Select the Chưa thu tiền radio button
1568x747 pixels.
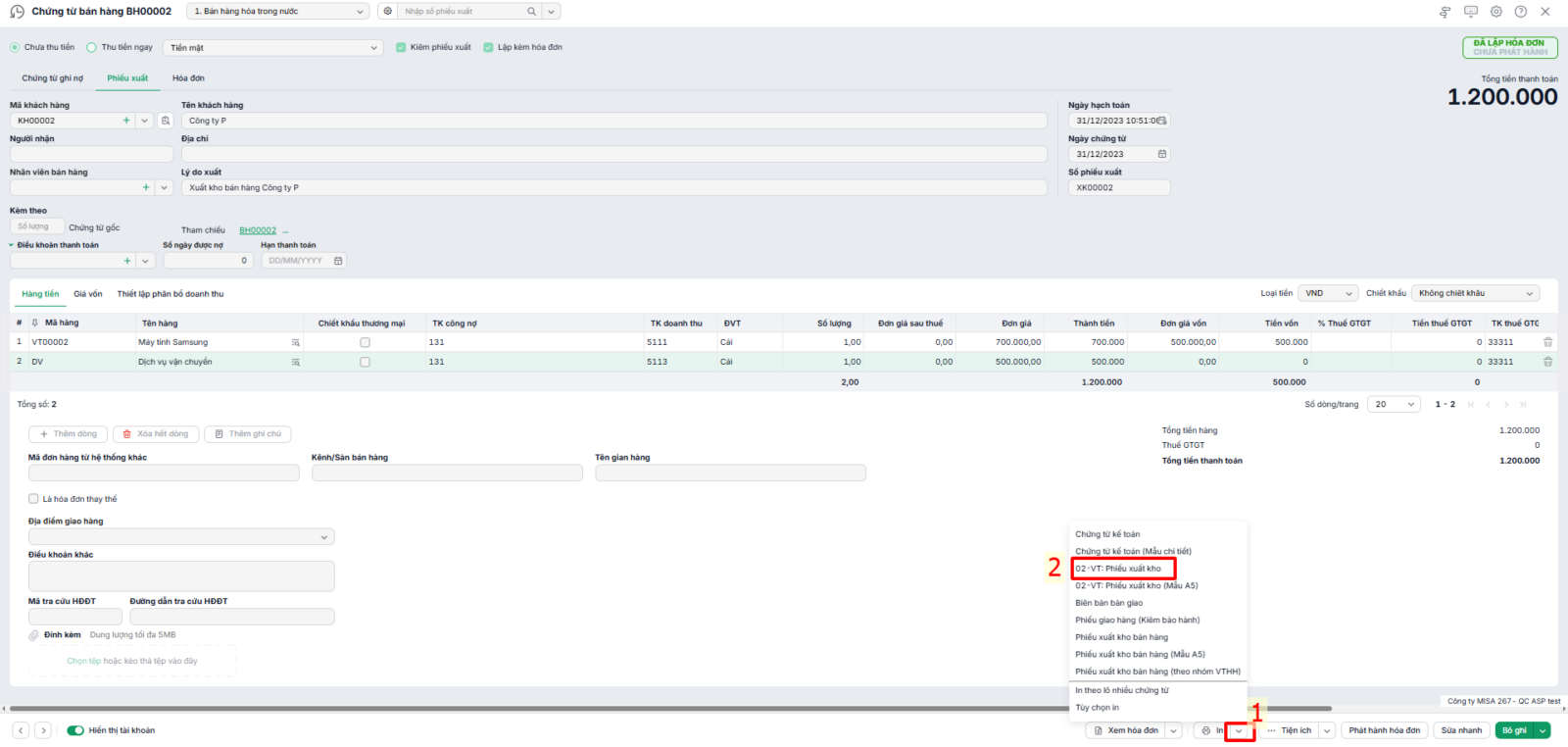(15, 47)
